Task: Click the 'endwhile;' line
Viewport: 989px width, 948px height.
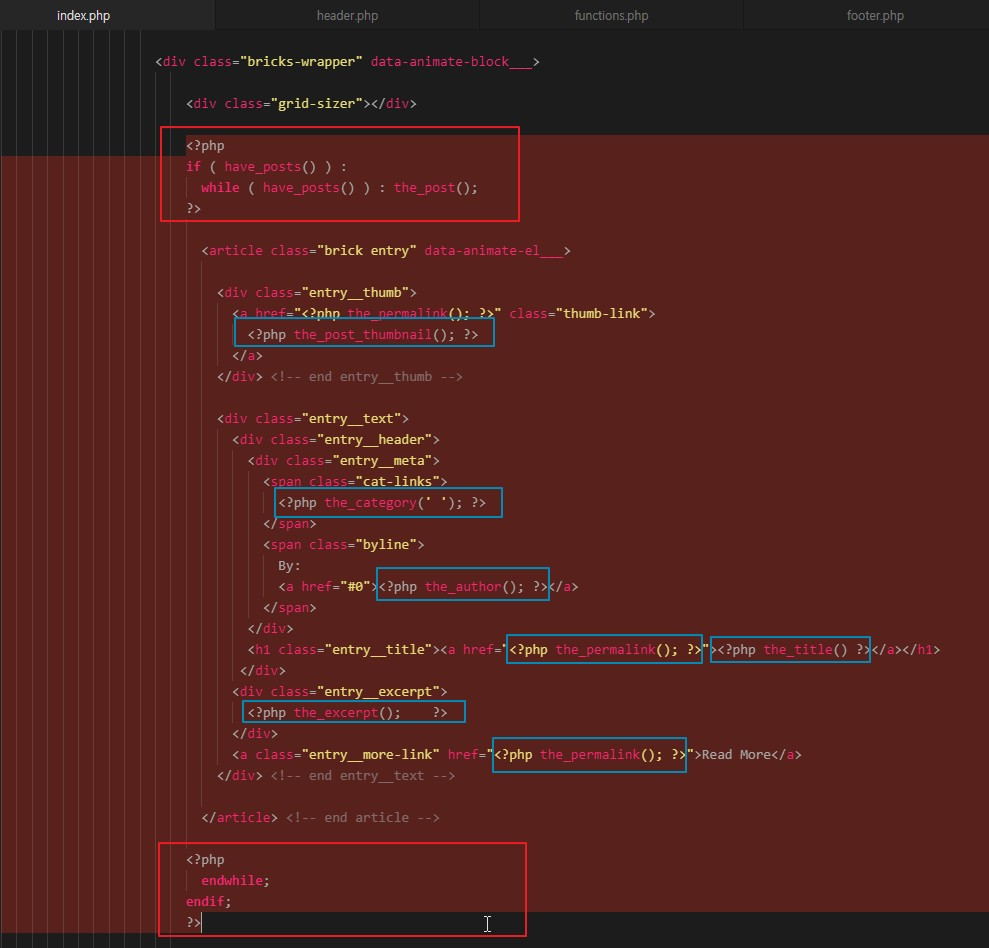Action: tap(235, 881)
